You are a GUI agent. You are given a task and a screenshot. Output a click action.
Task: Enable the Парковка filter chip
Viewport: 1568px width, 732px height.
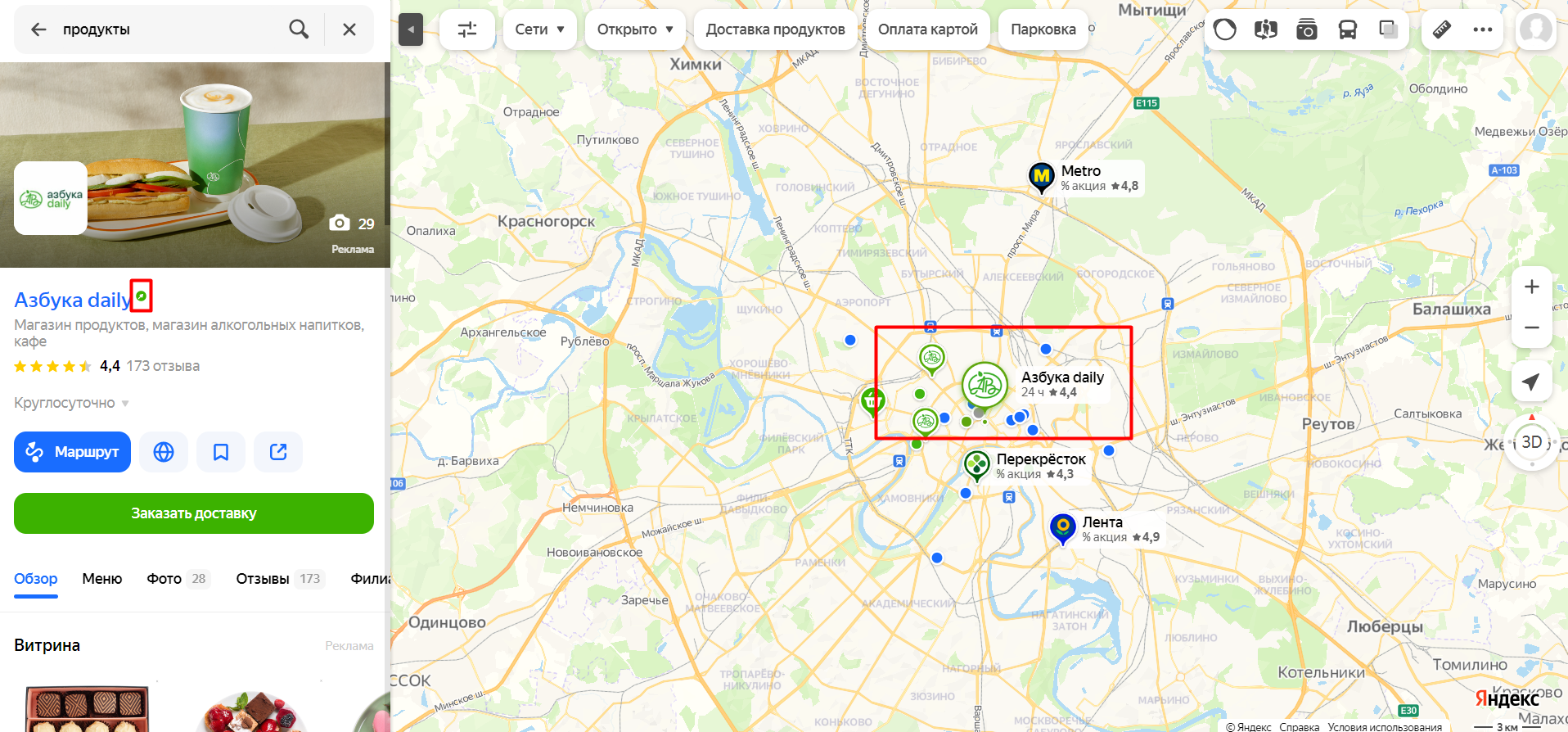[x=1043, y=29]
